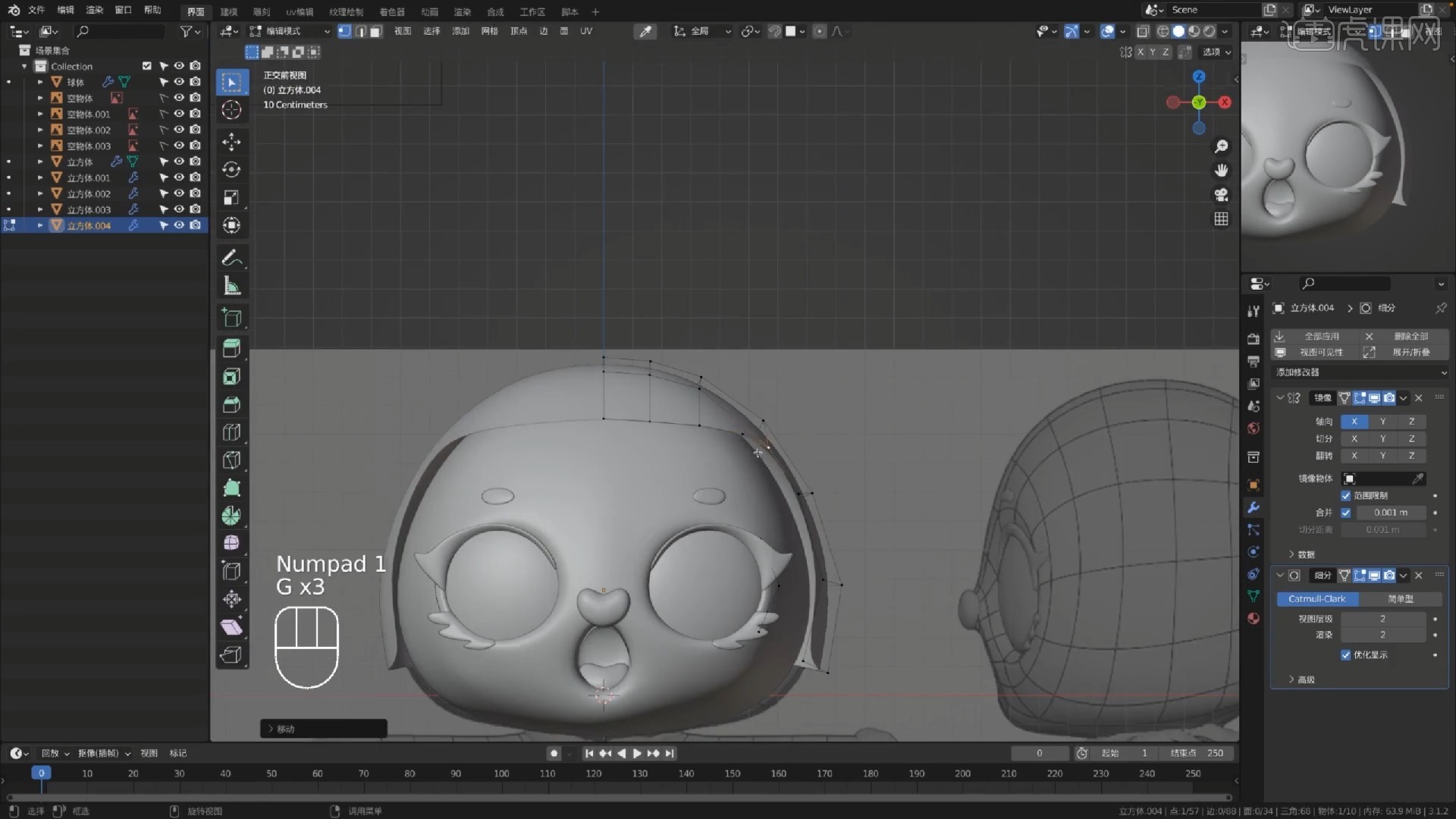1456x819 pixels.
Task: Select the Annotate pencil tool
Action: tap(231, 258)
